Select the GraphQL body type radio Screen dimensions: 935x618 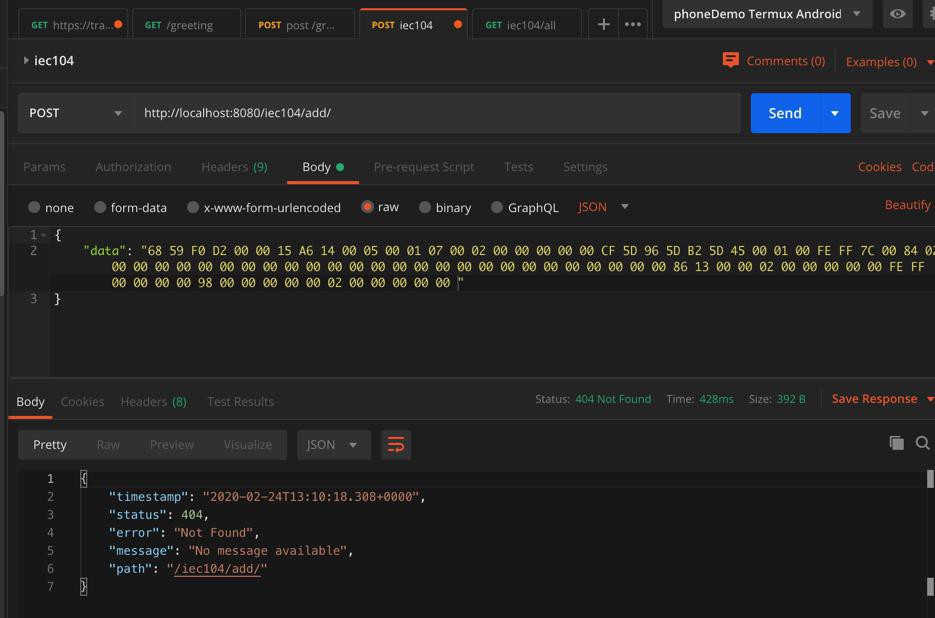497,207
